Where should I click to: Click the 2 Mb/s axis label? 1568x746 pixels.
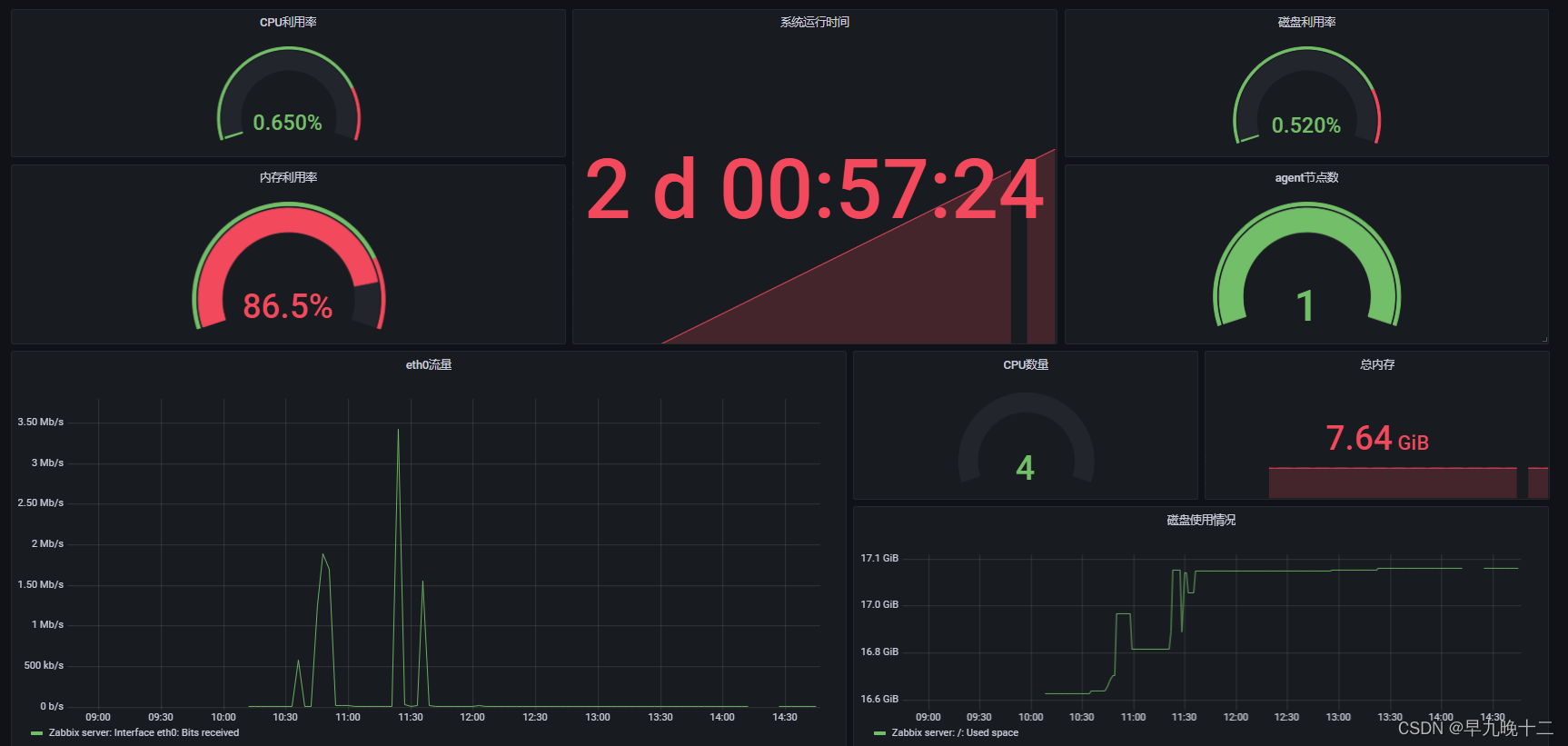pos(47,543)
